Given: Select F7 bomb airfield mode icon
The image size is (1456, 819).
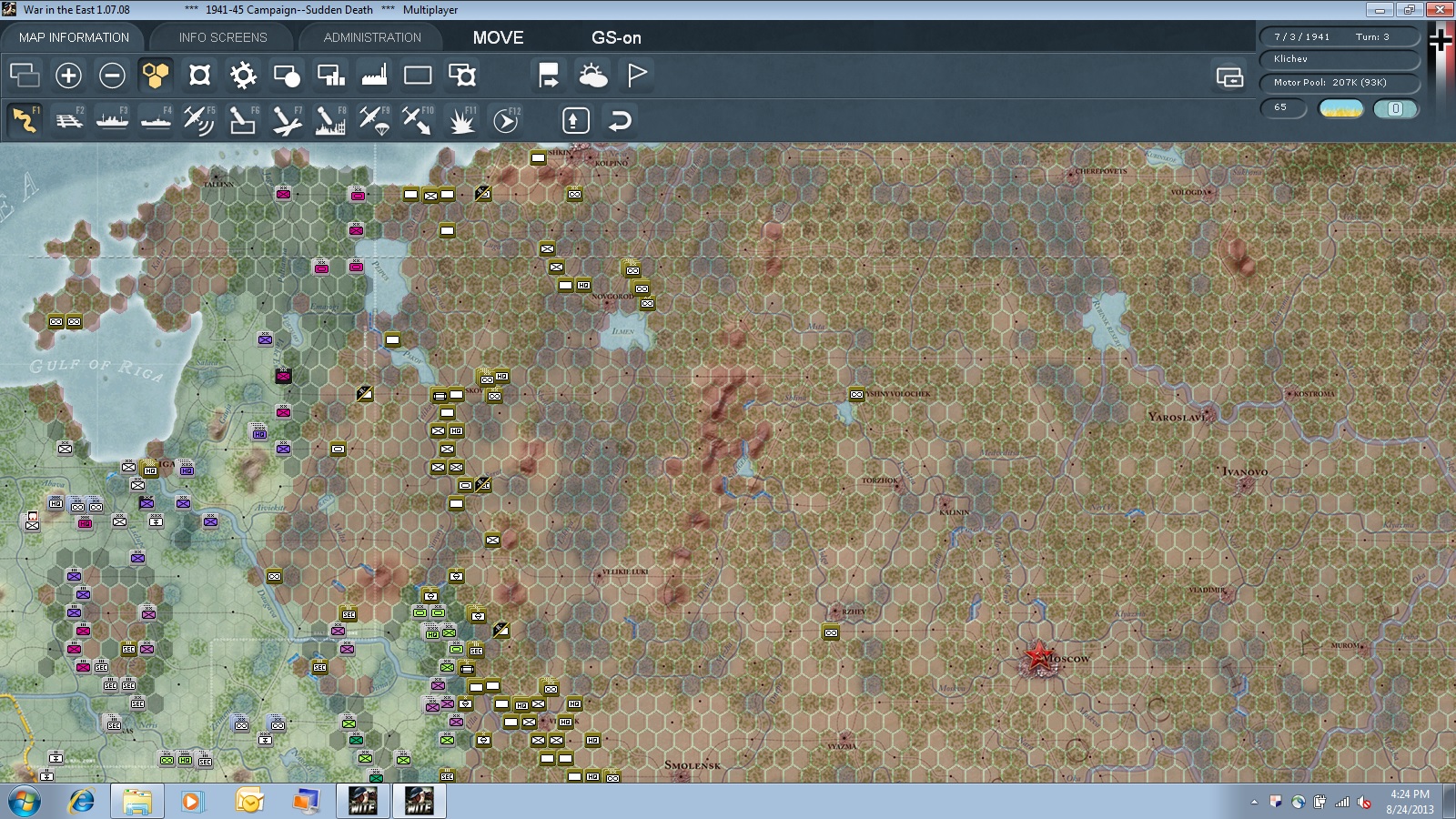Looking at the screenshot, I should pos(287,120).
